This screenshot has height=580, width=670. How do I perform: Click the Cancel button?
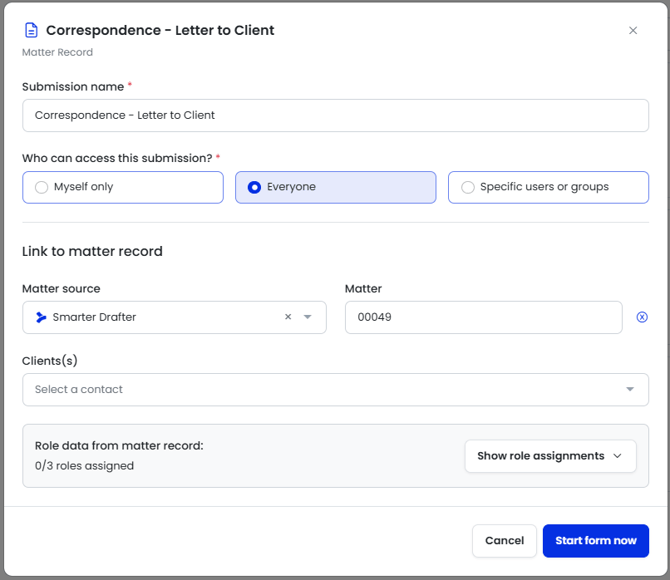(x=504, y=541)
